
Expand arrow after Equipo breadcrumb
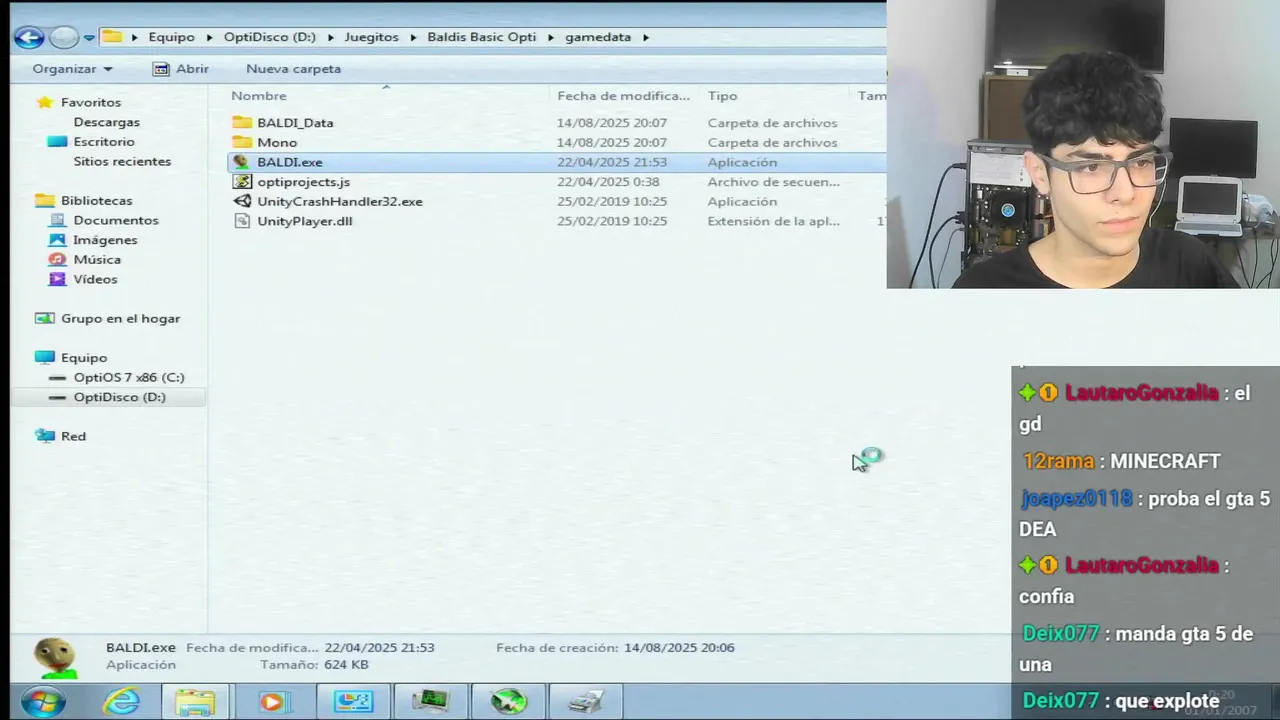tap(210, 37)
